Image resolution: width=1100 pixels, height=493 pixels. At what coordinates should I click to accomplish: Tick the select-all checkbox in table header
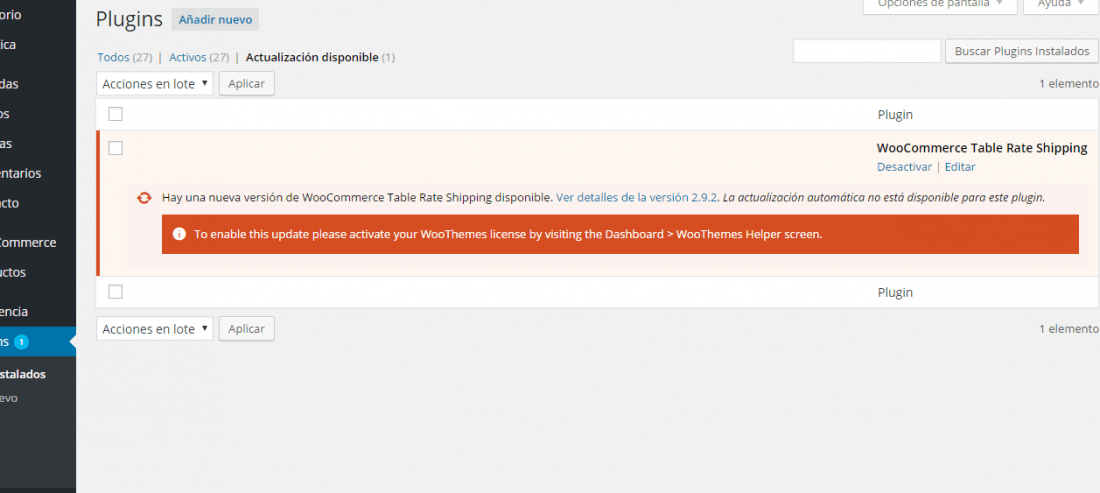[x=116, y=114]
